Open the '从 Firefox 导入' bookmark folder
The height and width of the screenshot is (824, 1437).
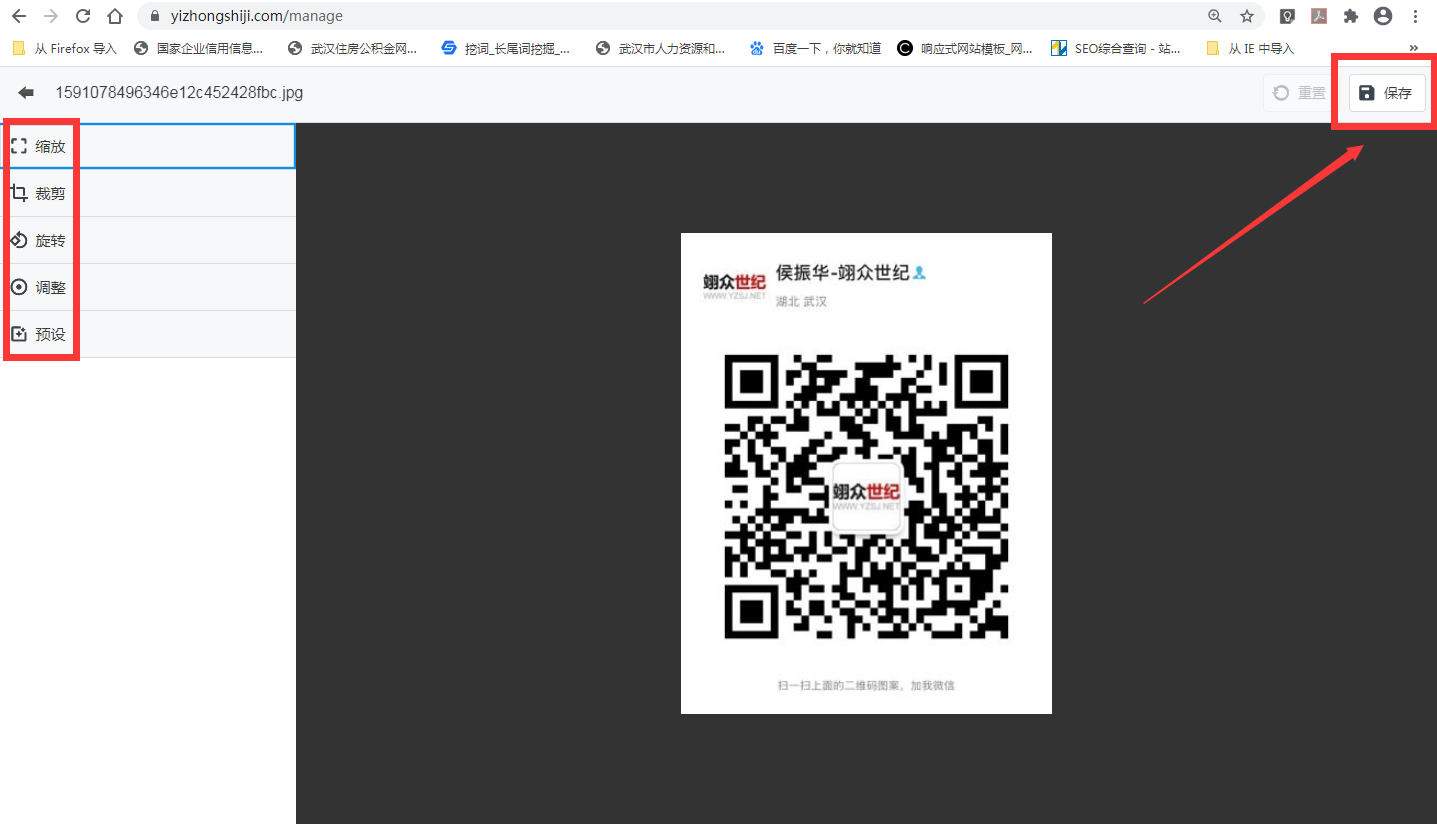(x=65, y=48)
